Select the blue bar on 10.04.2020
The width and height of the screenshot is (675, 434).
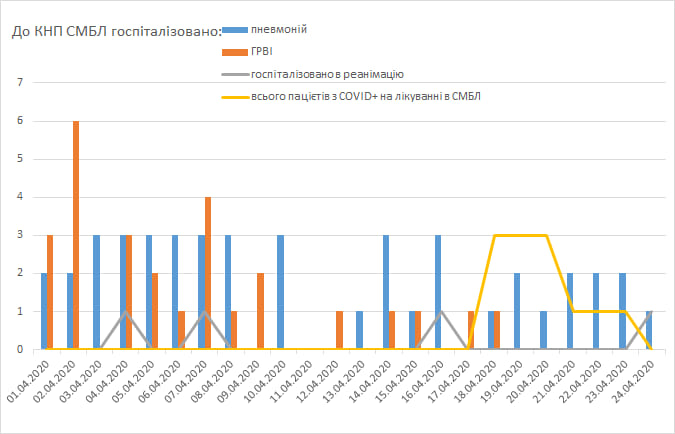[280, 292]
